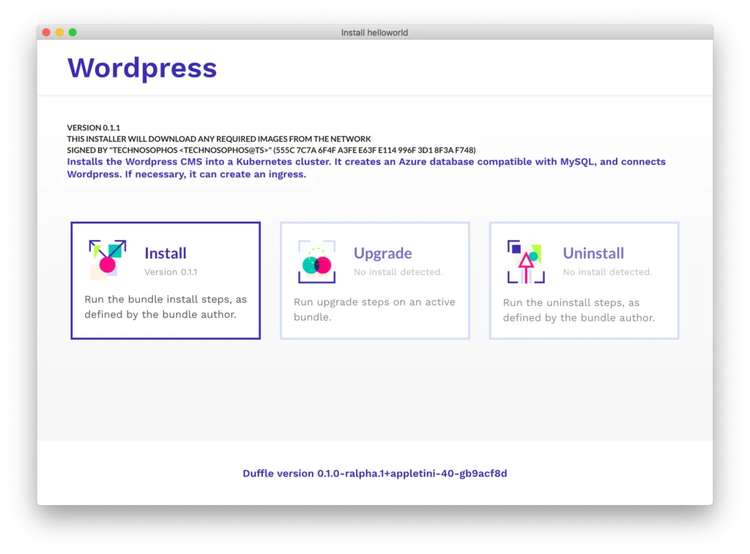
Task: Click the Duffle version text in footer
Action: (374, 474)
